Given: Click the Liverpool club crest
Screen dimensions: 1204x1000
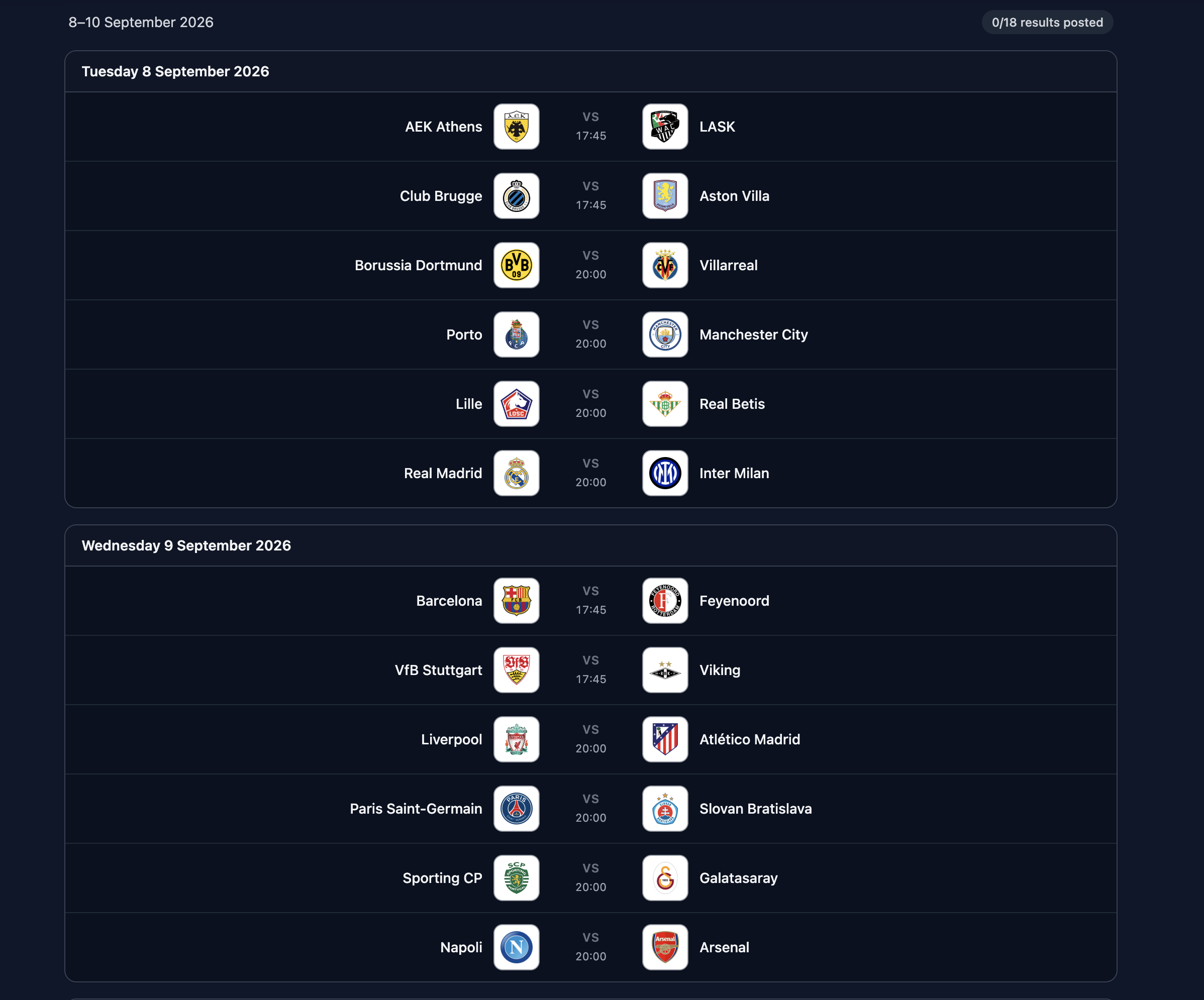Looking at the screenshot, I should coord(516,739).
